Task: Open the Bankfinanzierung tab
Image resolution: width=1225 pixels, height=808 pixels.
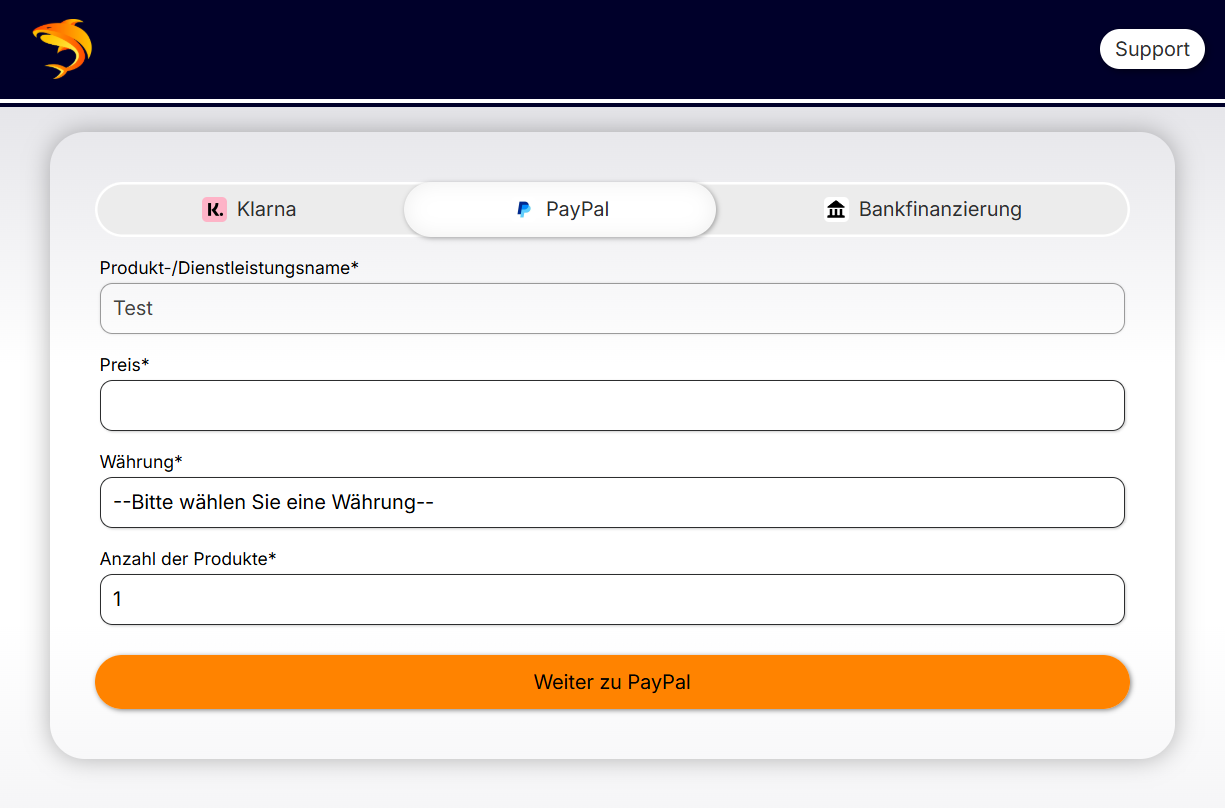Action: pos(922,209)
